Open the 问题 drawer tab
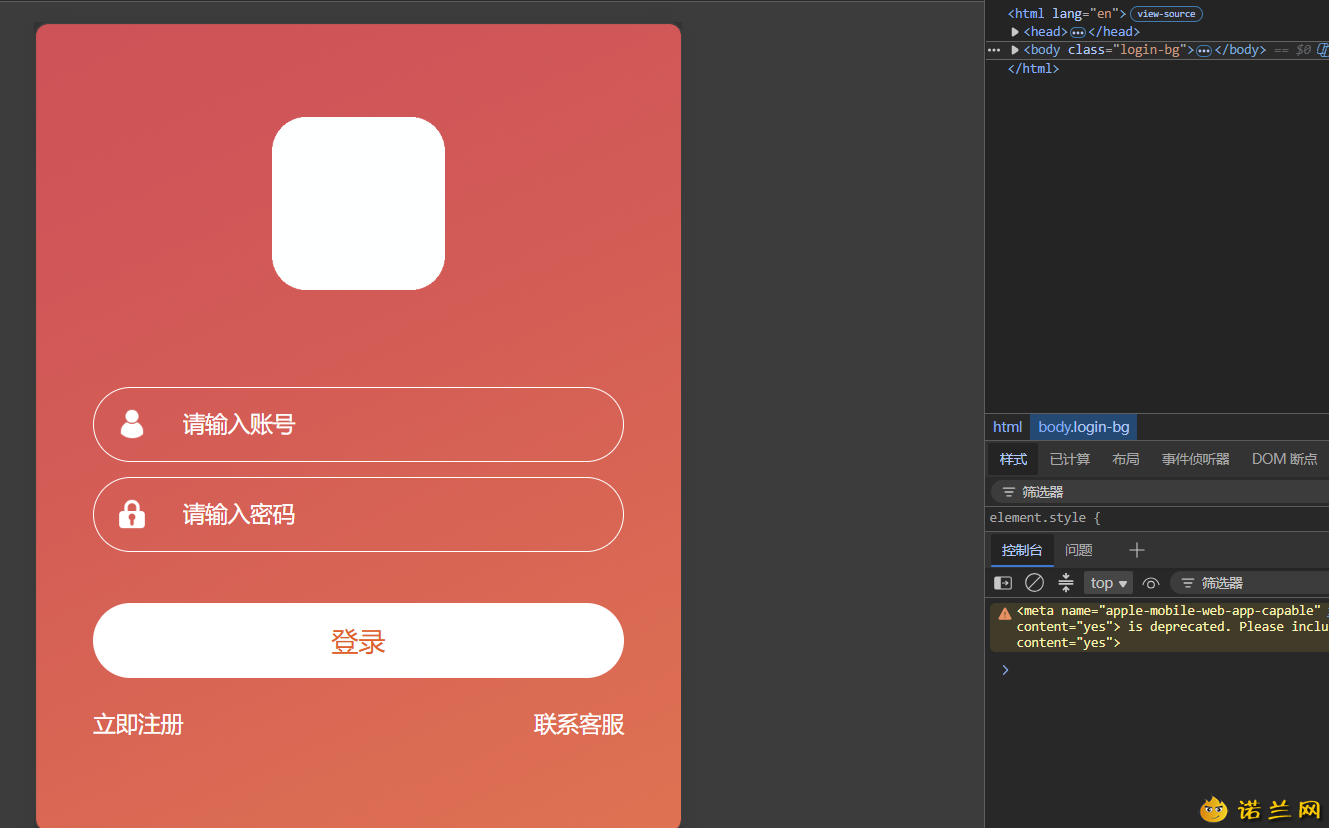This screenshot has height=828, width=1329. (x=1079, y=550)
